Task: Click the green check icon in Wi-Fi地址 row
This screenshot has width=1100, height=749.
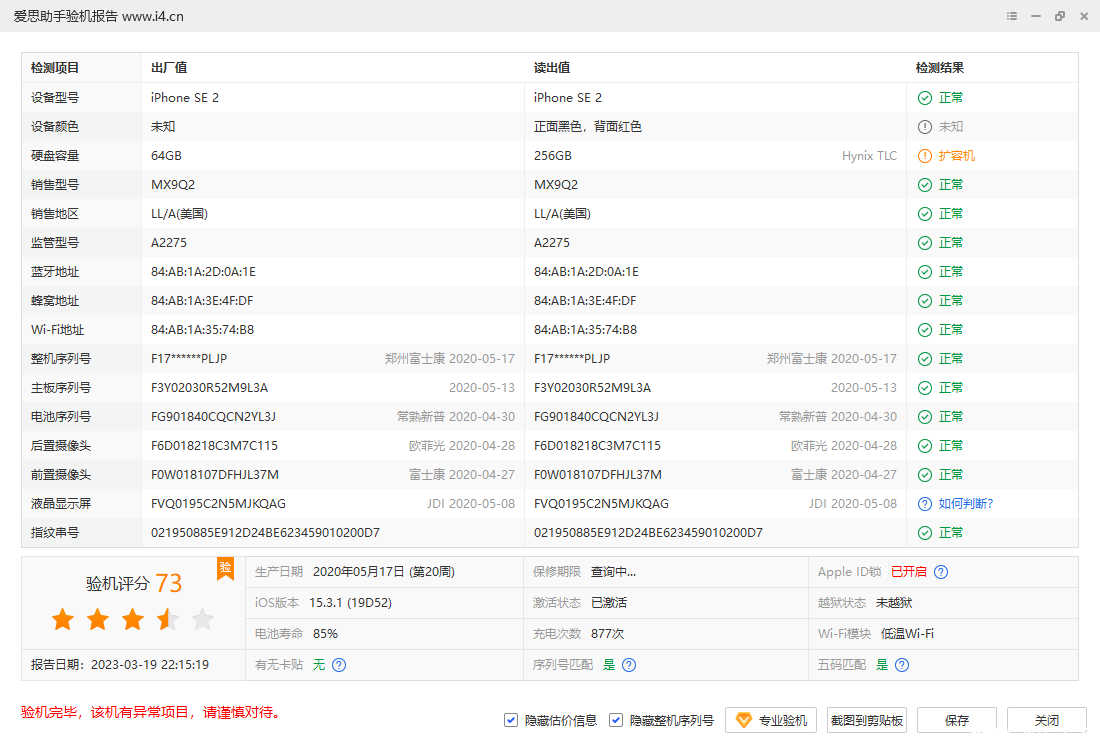Action: click(x=925, y=330)
